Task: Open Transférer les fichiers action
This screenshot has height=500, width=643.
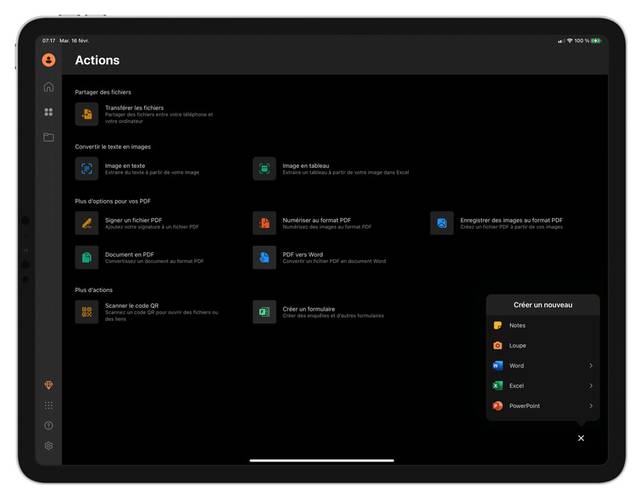Action: pyautogui.click(x=144, y=114)
